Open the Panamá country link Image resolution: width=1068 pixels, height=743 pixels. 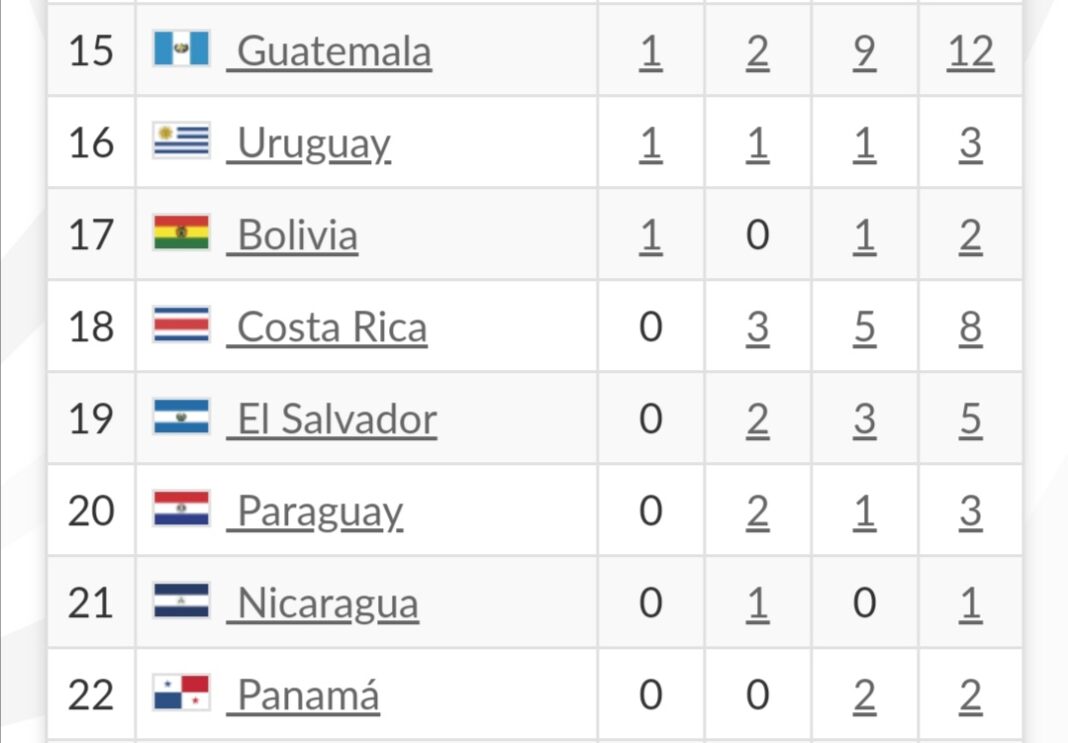308,696
